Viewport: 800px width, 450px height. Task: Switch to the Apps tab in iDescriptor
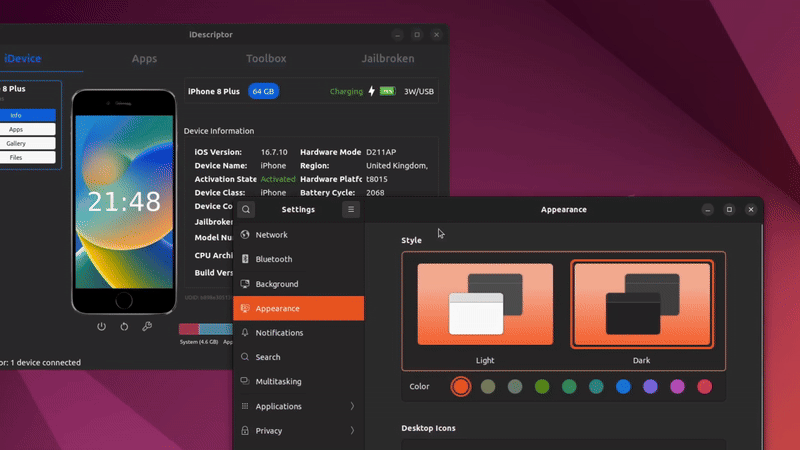pyautogui.click(x=144, y=59)
